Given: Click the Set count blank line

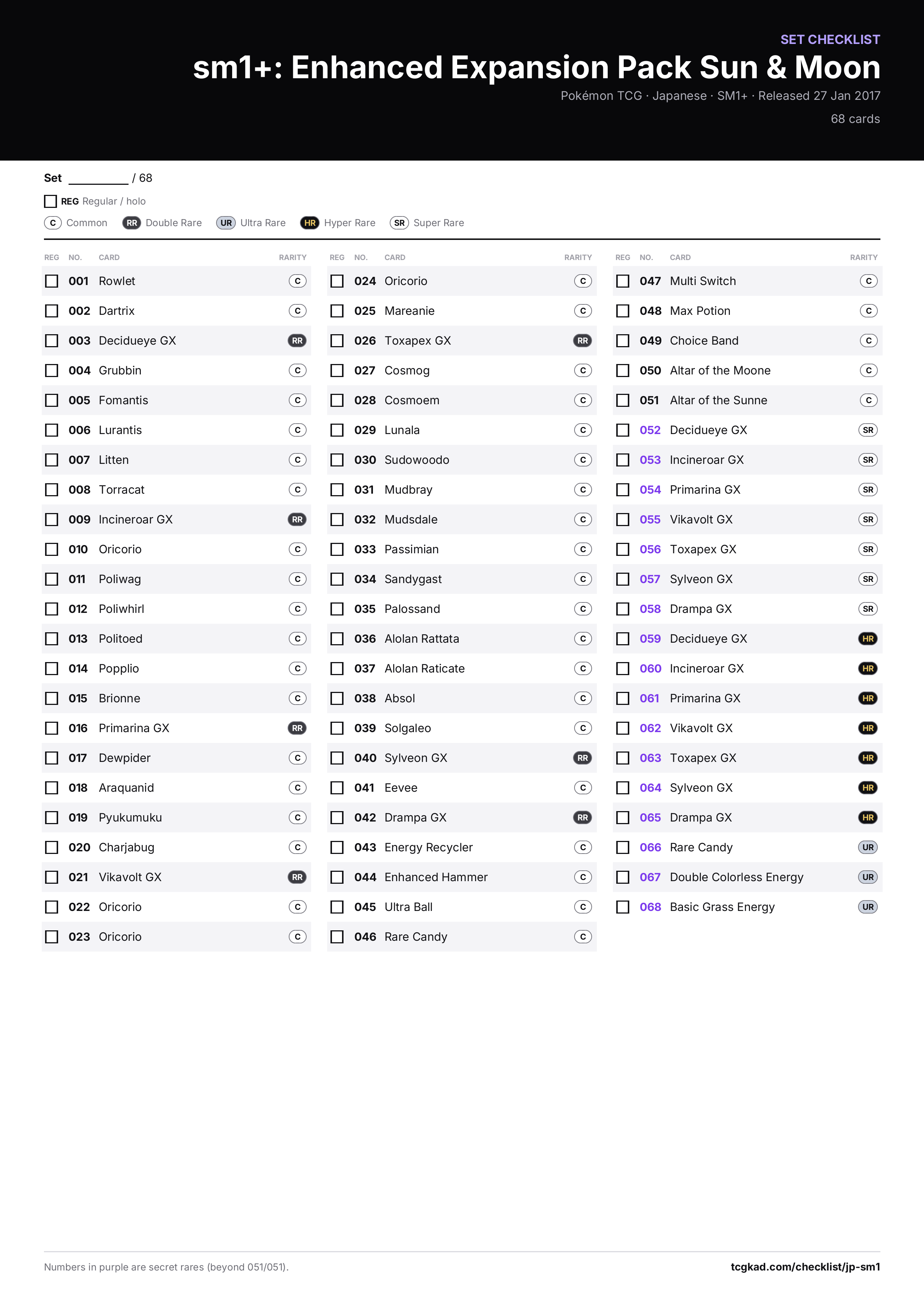Looking at the screenshot, I should [x=98, y=179].
